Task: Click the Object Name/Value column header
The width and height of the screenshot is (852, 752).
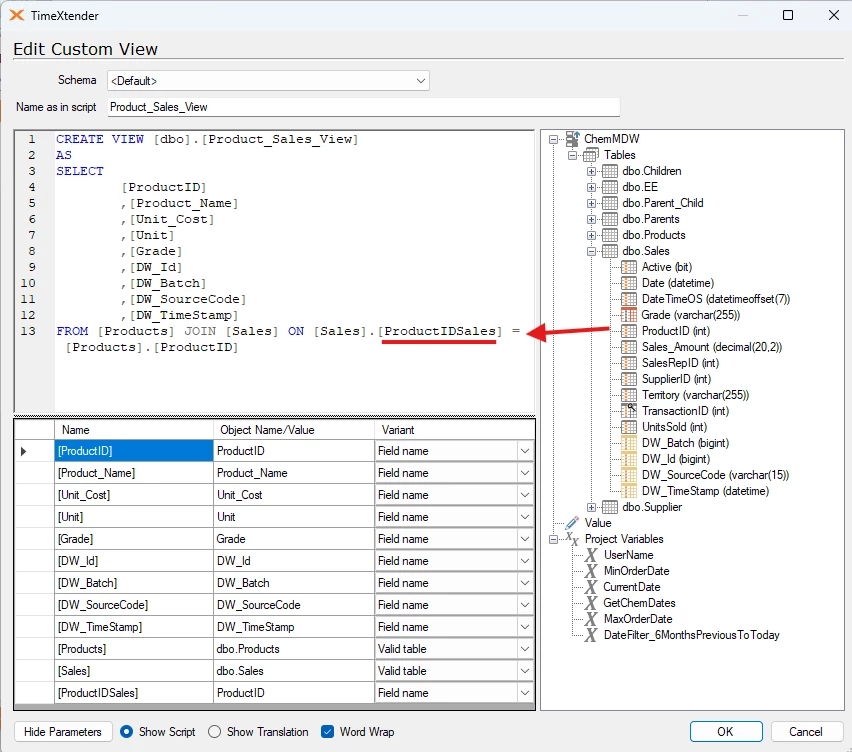Action: point(294,430)
